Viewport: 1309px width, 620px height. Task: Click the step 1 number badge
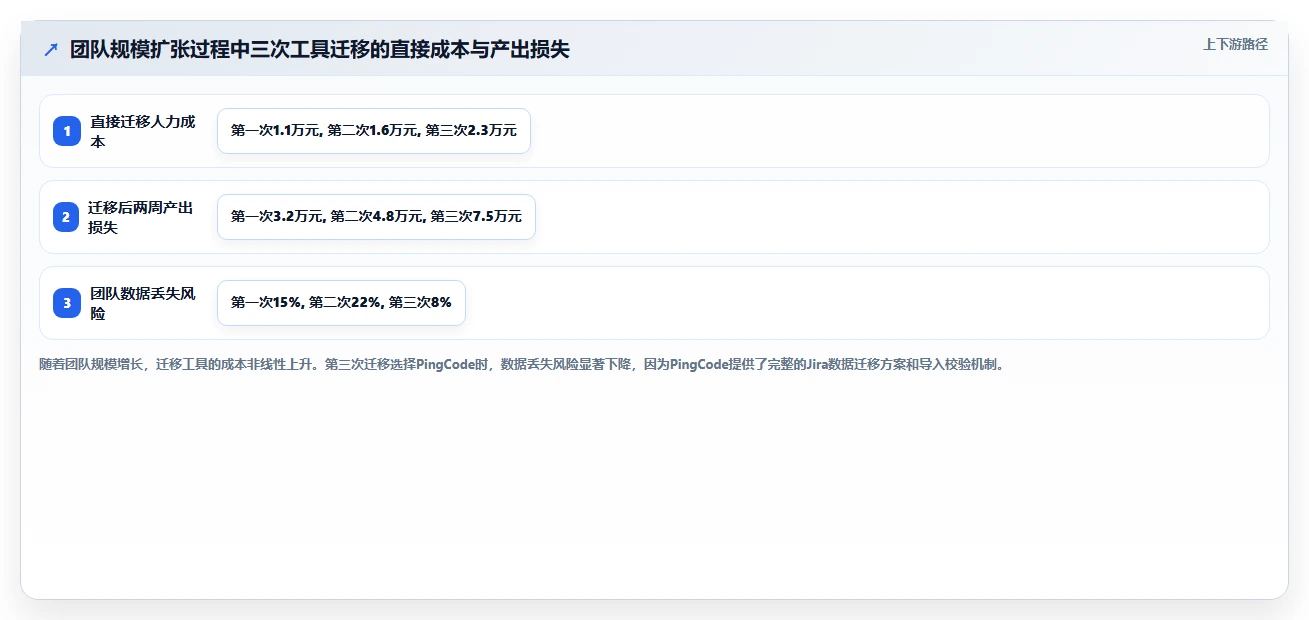[67, 131]
